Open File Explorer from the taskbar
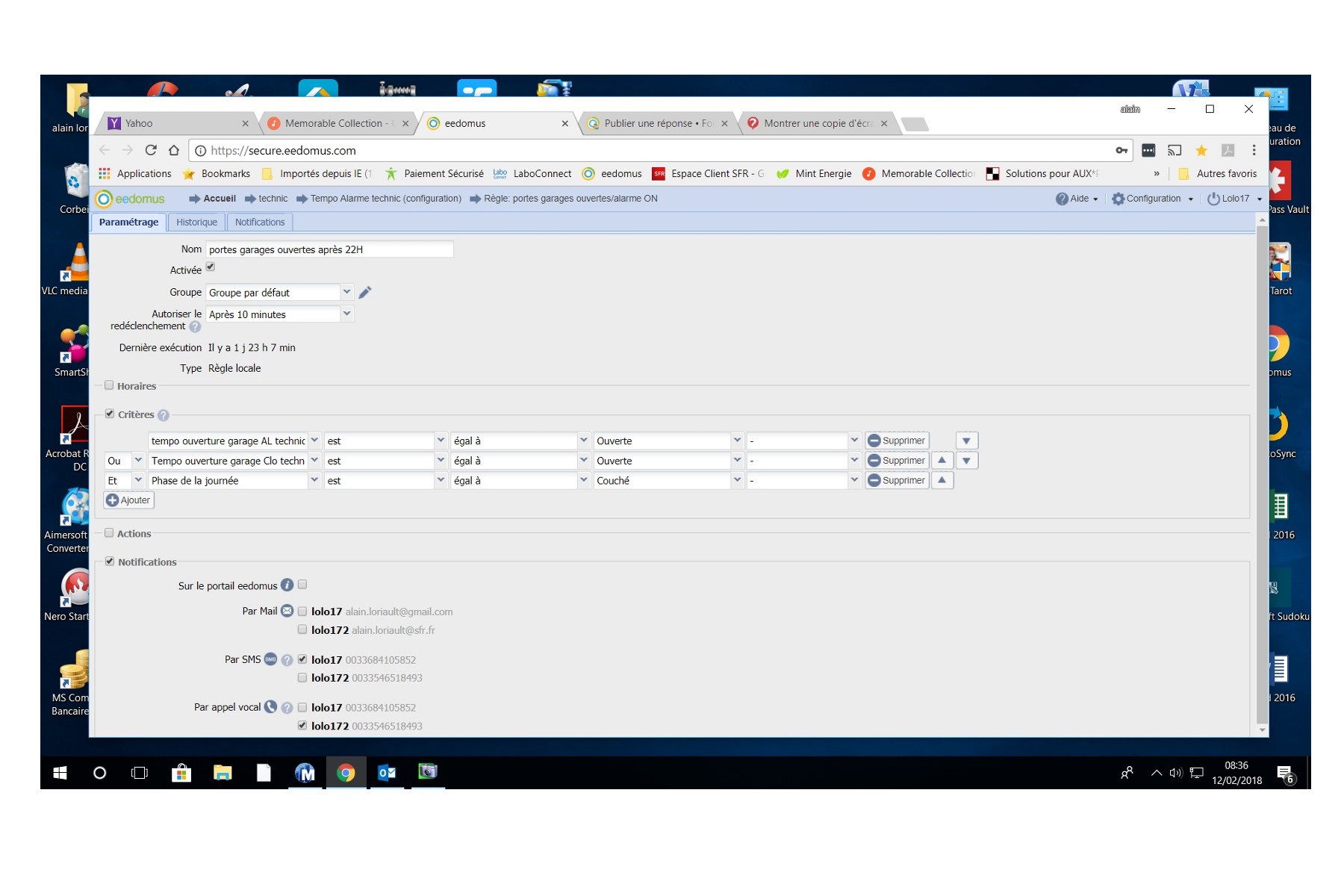The image size is (1344, 896). tap(223, 773)
